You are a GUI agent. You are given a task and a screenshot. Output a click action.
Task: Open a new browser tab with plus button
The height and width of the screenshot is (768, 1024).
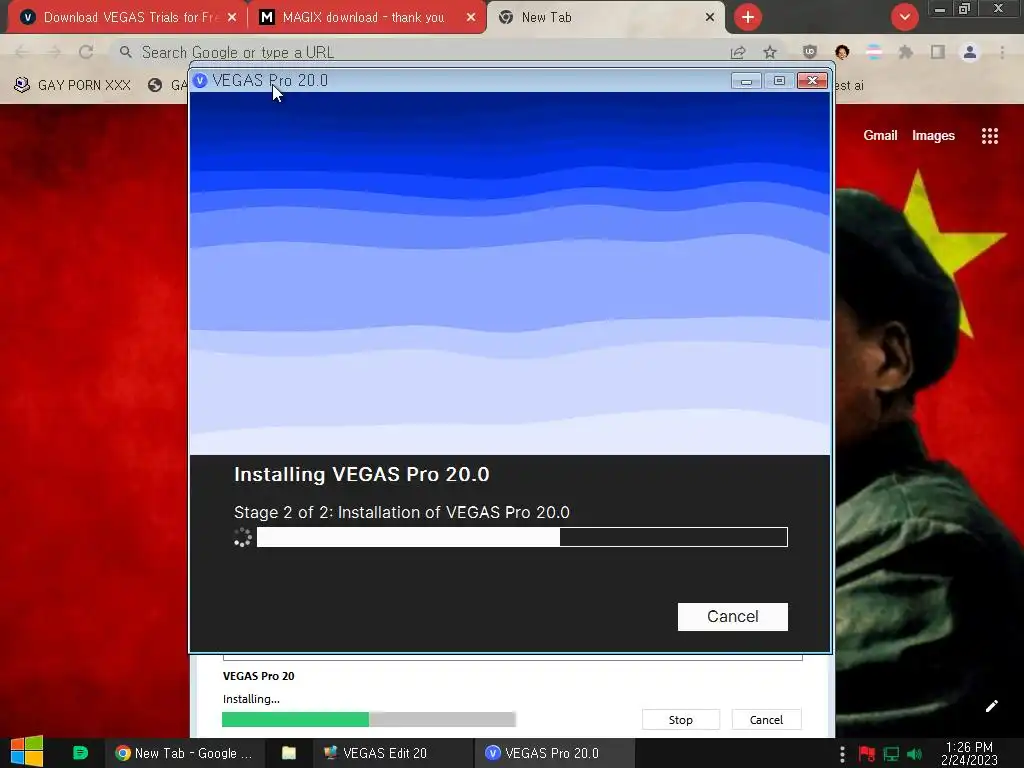click(748, 17)
